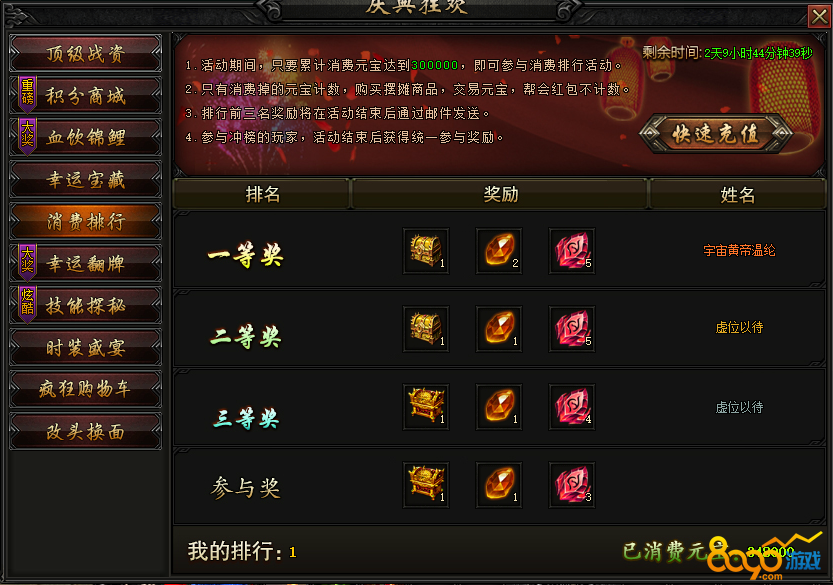Select the 幸运宝藏 sidebar tab

point(86,179)
